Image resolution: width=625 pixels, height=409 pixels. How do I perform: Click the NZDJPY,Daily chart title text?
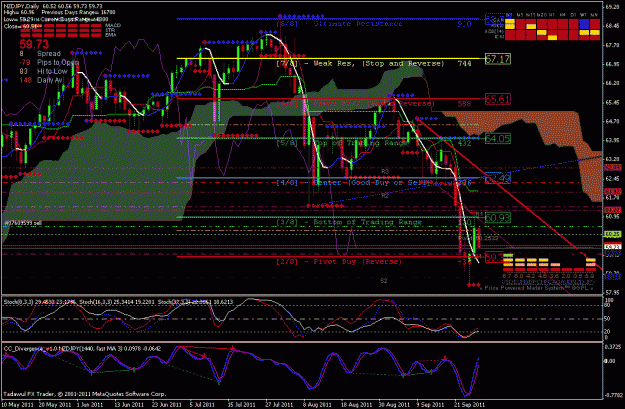tap(21, 6)
